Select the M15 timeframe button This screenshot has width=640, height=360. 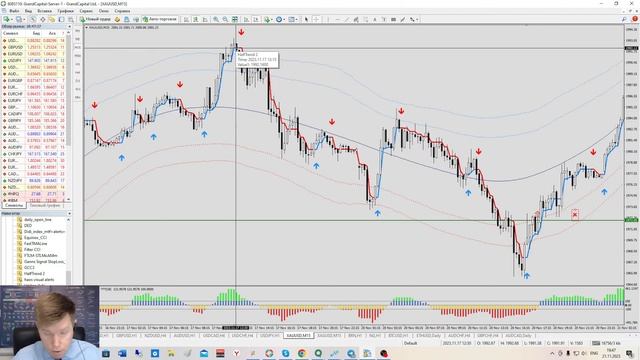(x=78, y=47)
